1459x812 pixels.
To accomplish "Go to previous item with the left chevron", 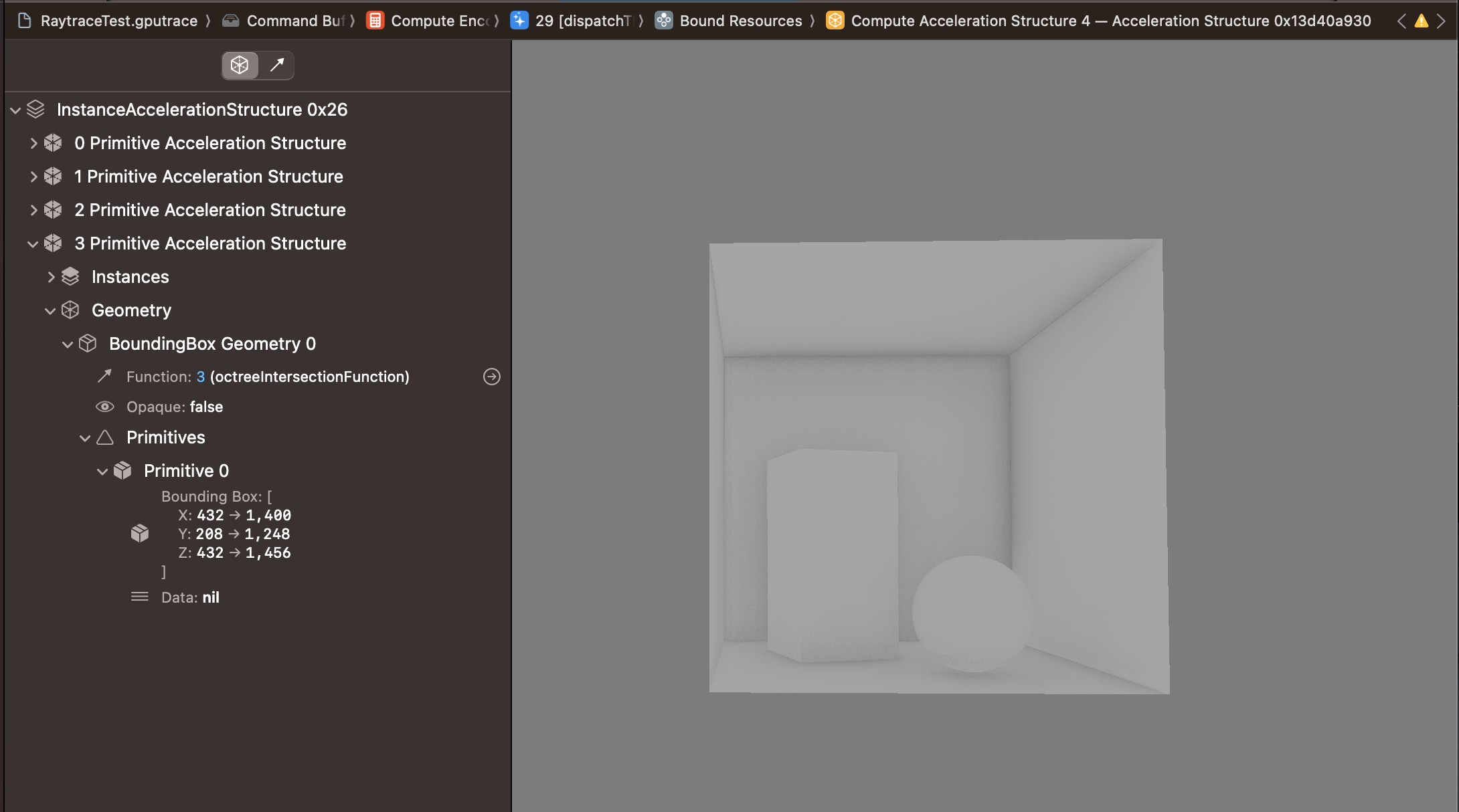I will point(1401,21).
